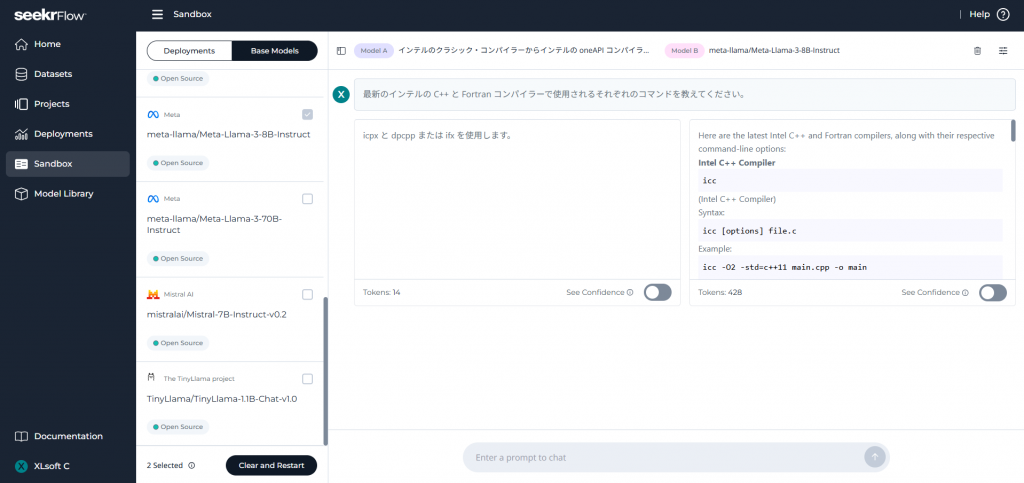
Task: Navigate to Deployments in the sidebar
Action: click(68, 134)
